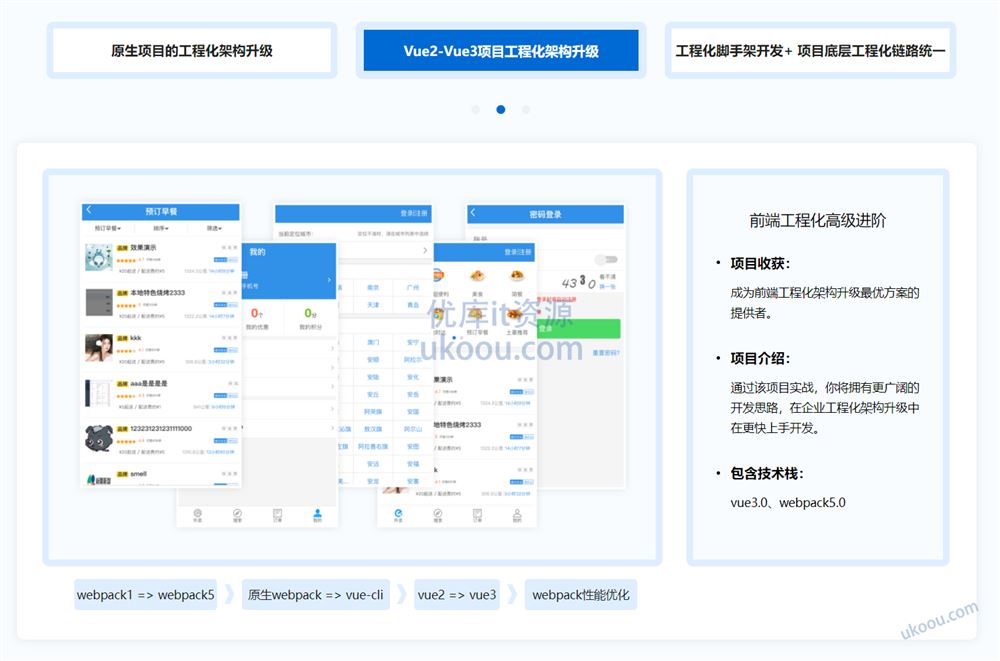This screenshot has width=1000, height=661.
Task: Click the vue3.0、webpack5.0 text
Action: tap(788, 503)
